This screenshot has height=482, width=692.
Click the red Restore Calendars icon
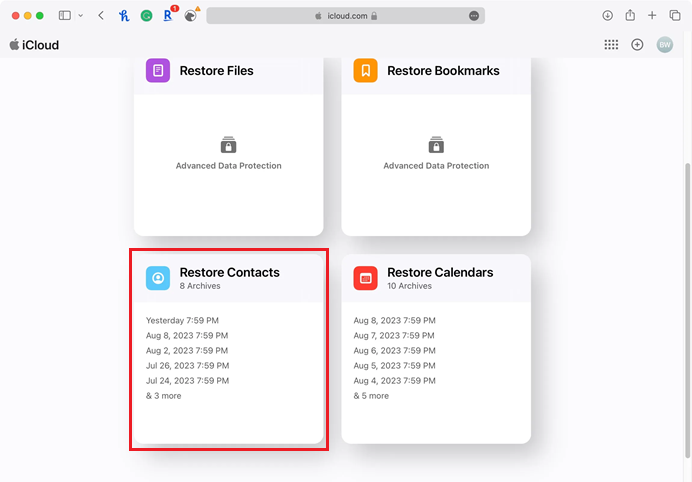(365, 278)
